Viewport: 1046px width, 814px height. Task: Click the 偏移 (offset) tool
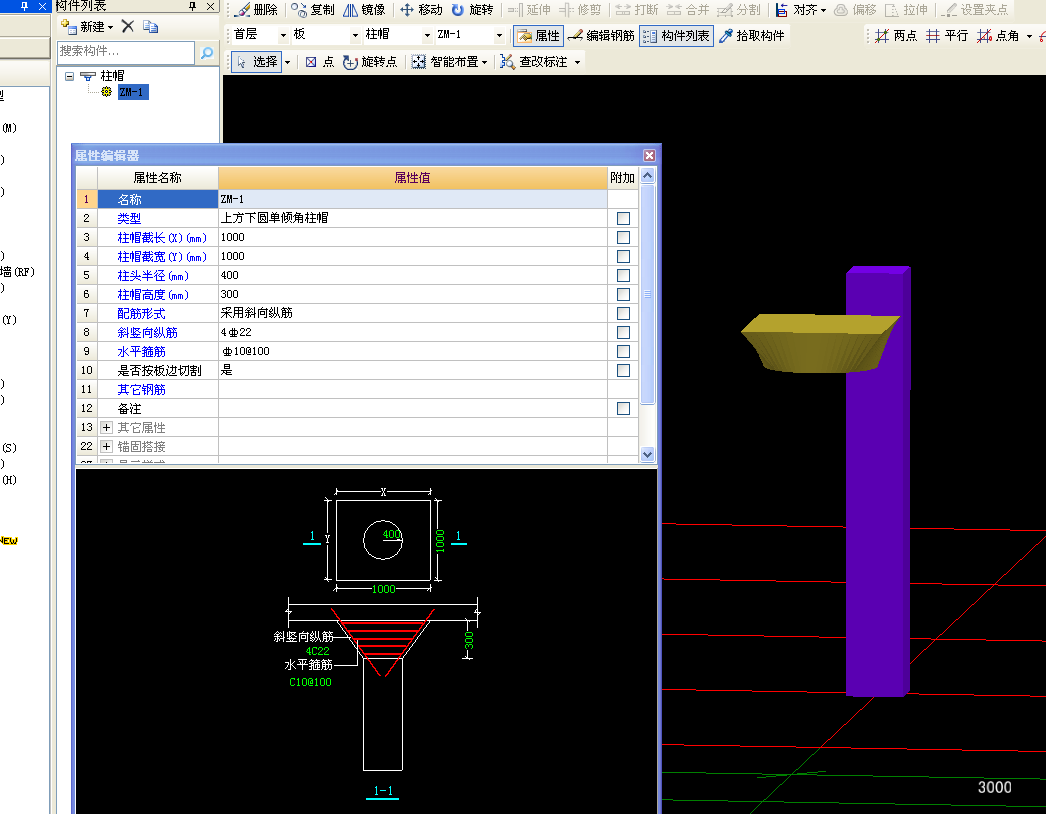(x=855, y=10)
